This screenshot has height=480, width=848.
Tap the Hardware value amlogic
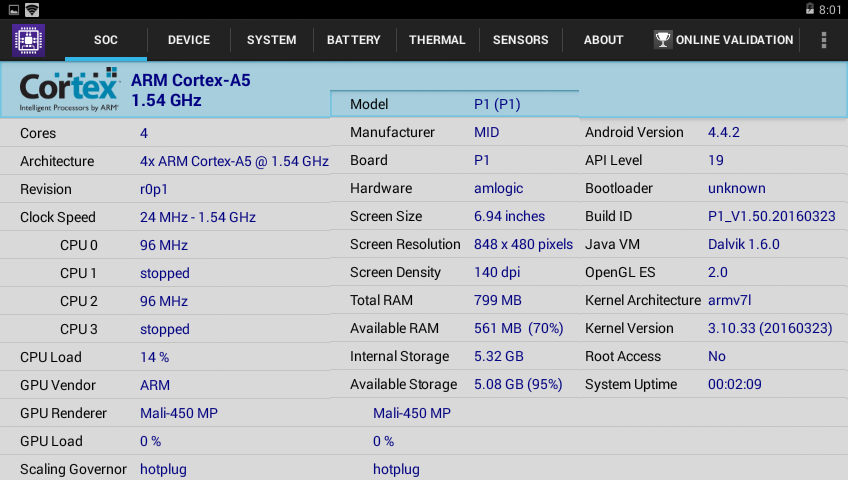[x=499, y=189]
